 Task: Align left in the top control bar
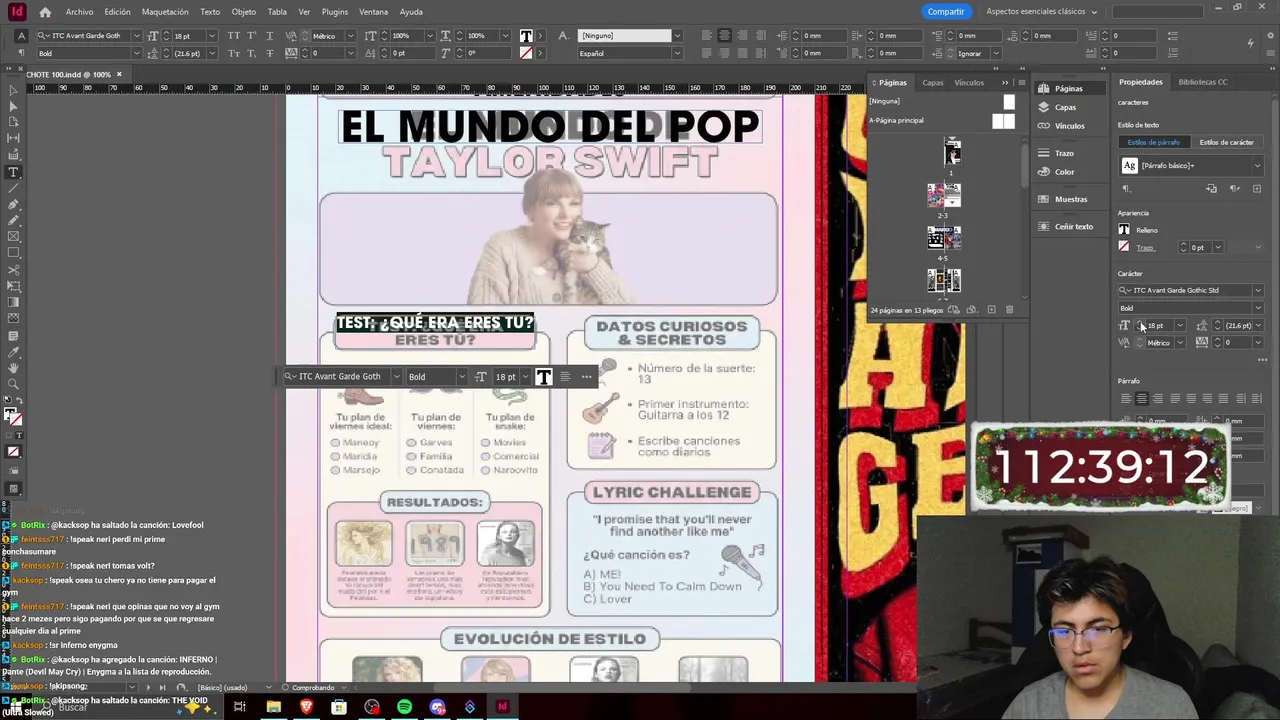pos(707,36)
